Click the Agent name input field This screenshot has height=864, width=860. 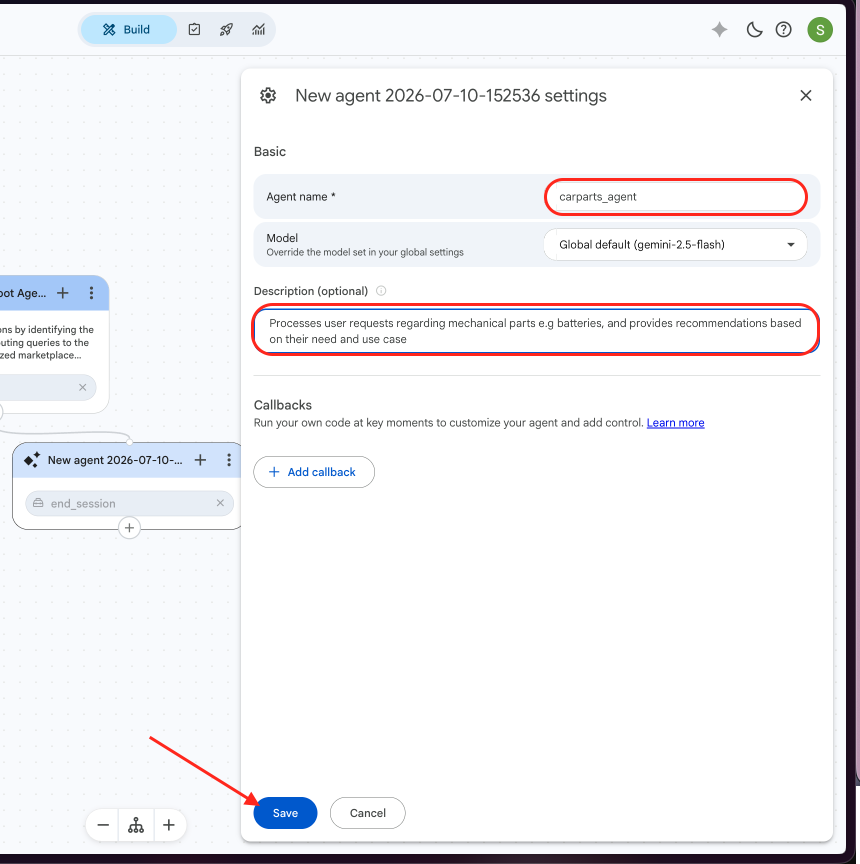point(675,197)
